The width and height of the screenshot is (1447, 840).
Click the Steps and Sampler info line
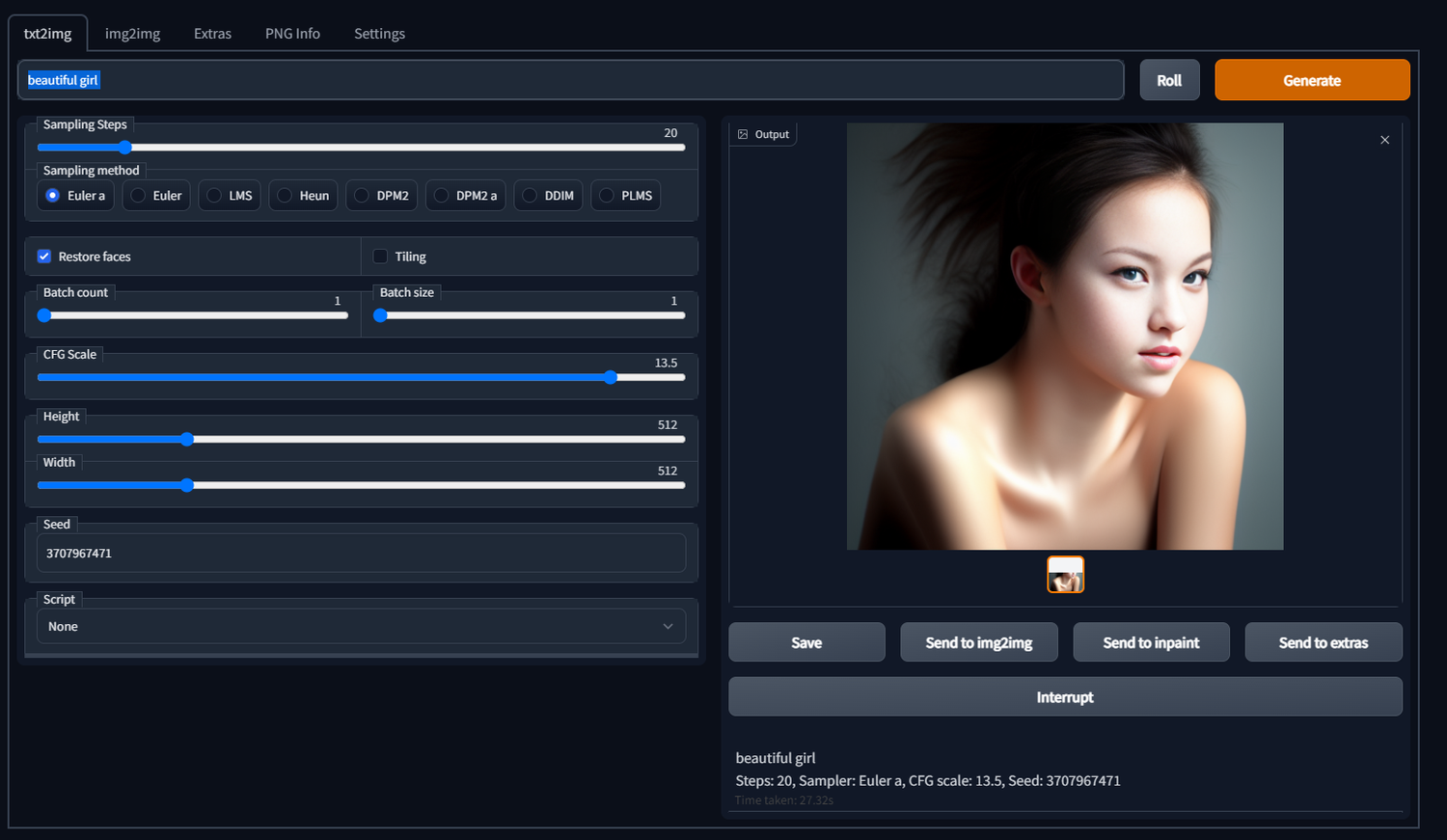click(x=928, y=780)
